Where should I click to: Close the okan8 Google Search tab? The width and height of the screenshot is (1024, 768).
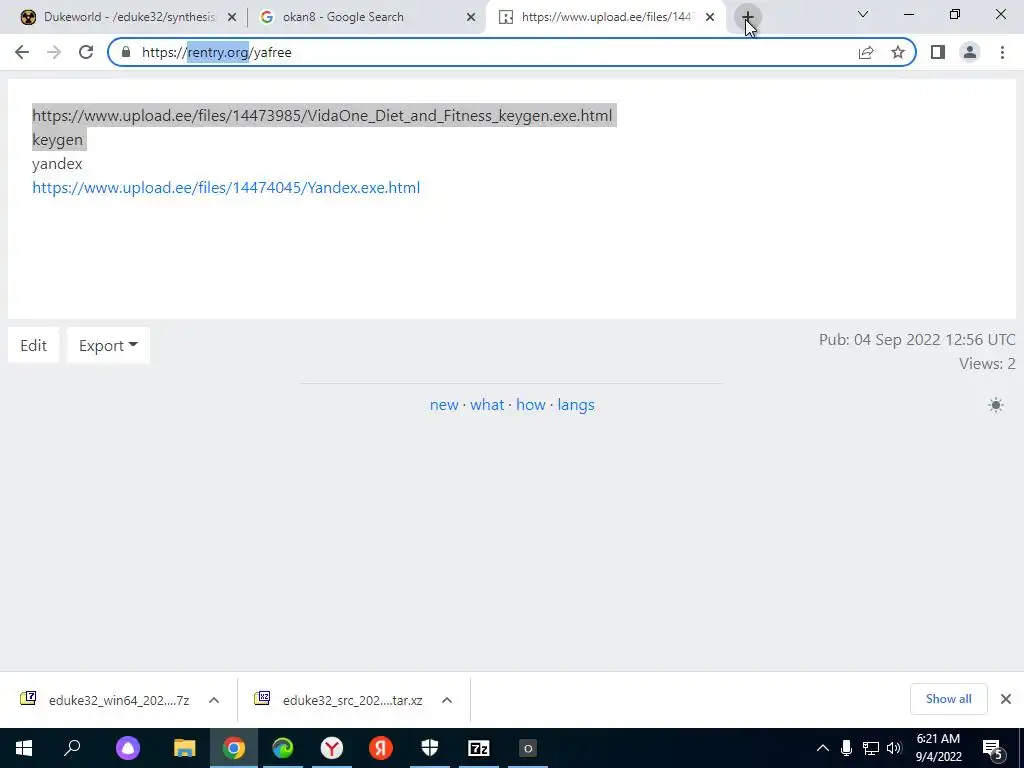[471, 17]
